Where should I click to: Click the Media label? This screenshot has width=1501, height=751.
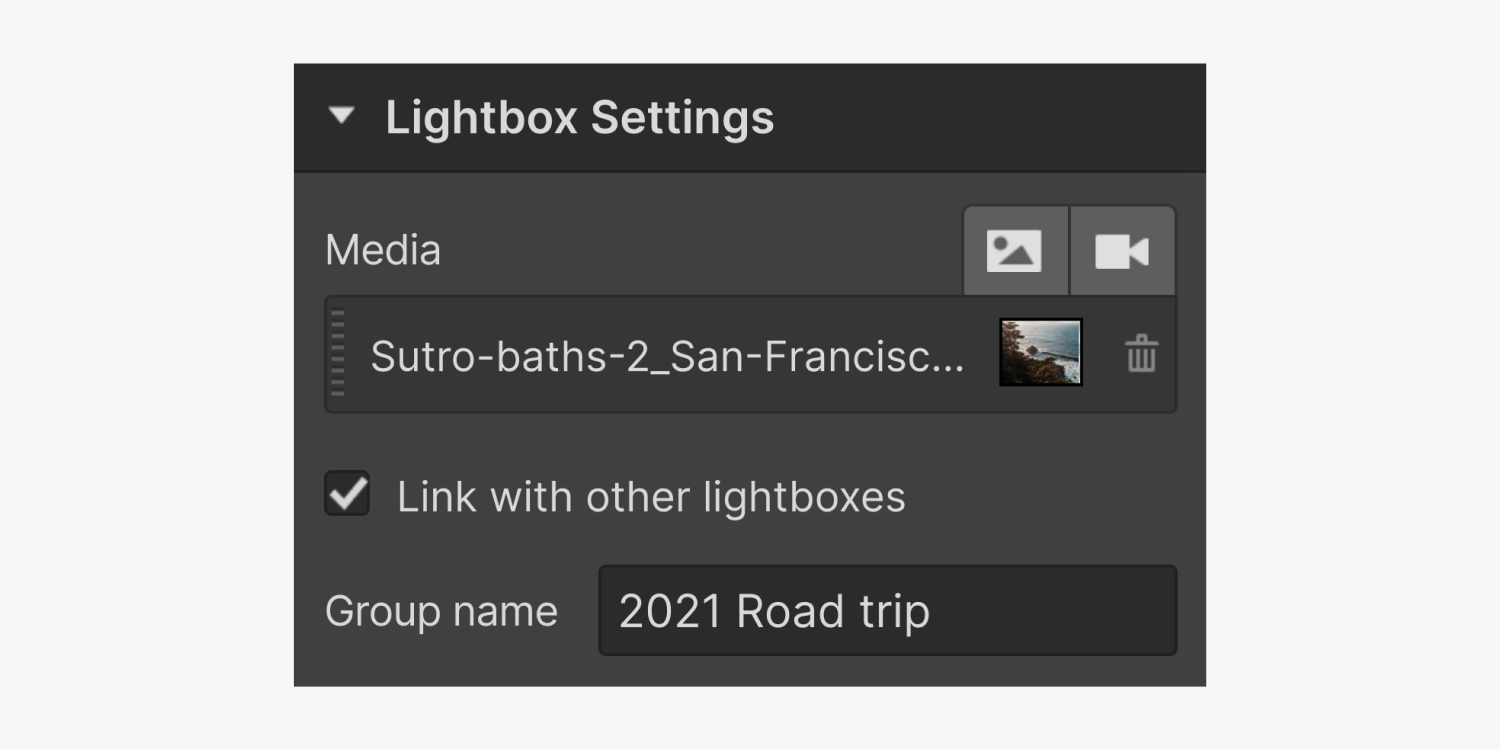coord(383,250)
